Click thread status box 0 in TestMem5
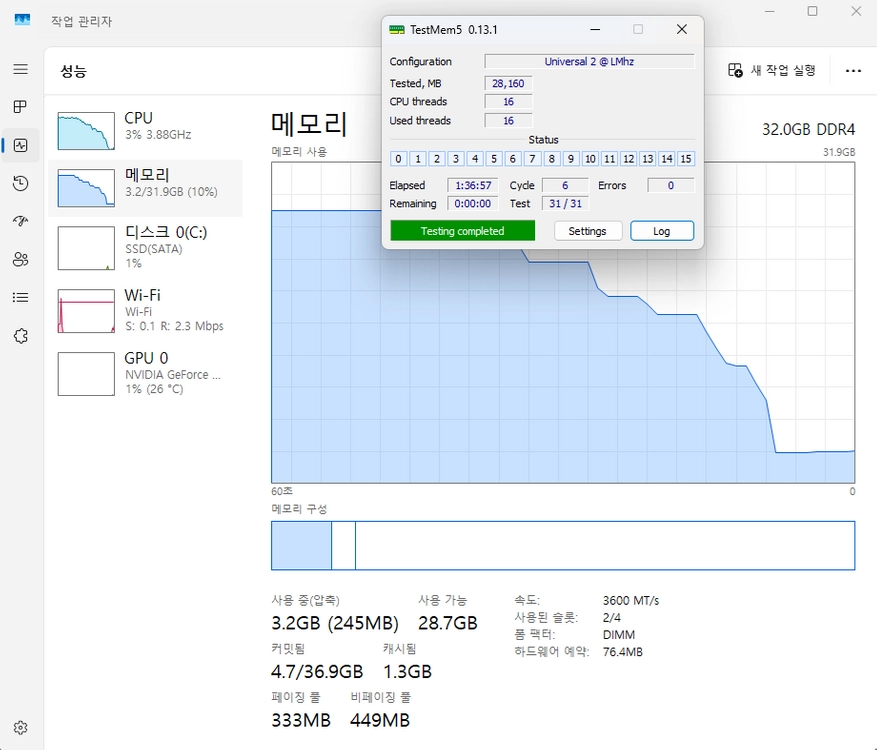Image resolution: width=877 pixels, height=750 pixels. pyautogui.click(x=398, y=159)
